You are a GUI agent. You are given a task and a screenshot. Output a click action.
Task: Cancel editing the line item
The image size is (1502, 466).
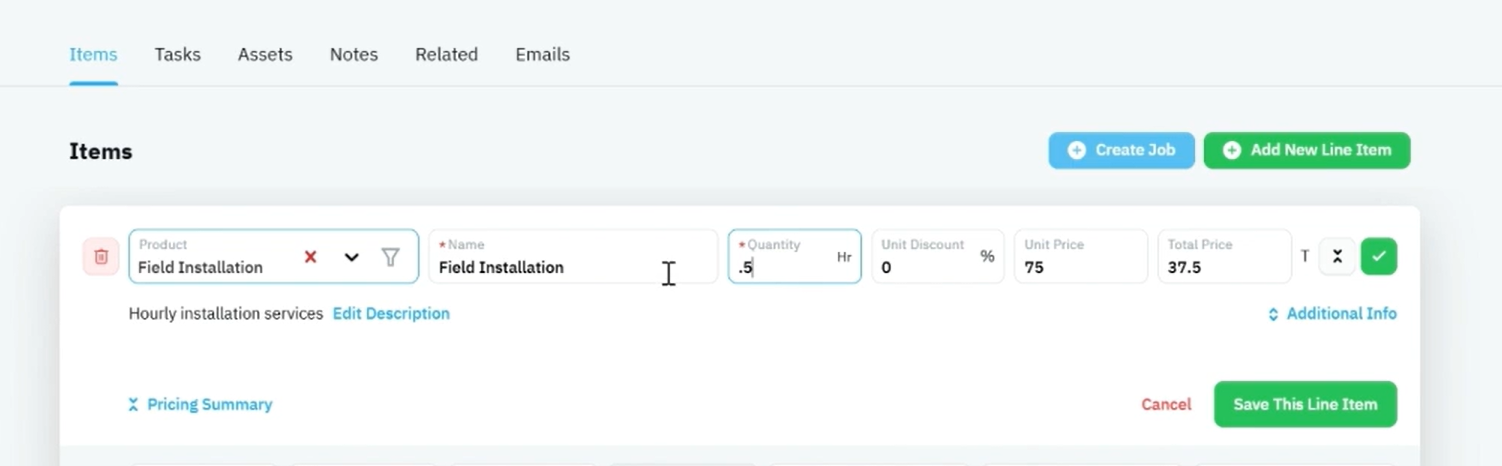pyautogui.click(x=1166, y=405)
